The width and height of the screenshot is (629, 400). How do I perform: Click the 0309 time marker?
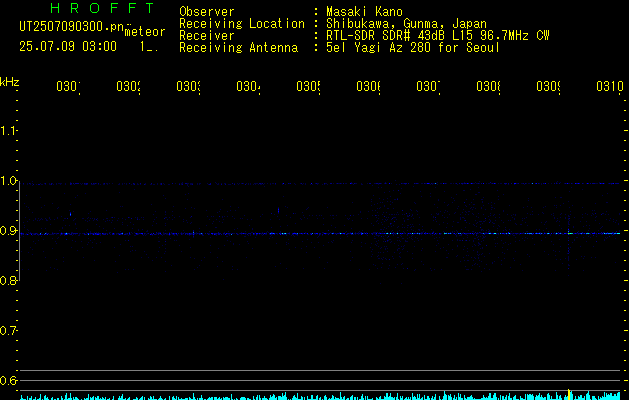[x=548, y=87]
